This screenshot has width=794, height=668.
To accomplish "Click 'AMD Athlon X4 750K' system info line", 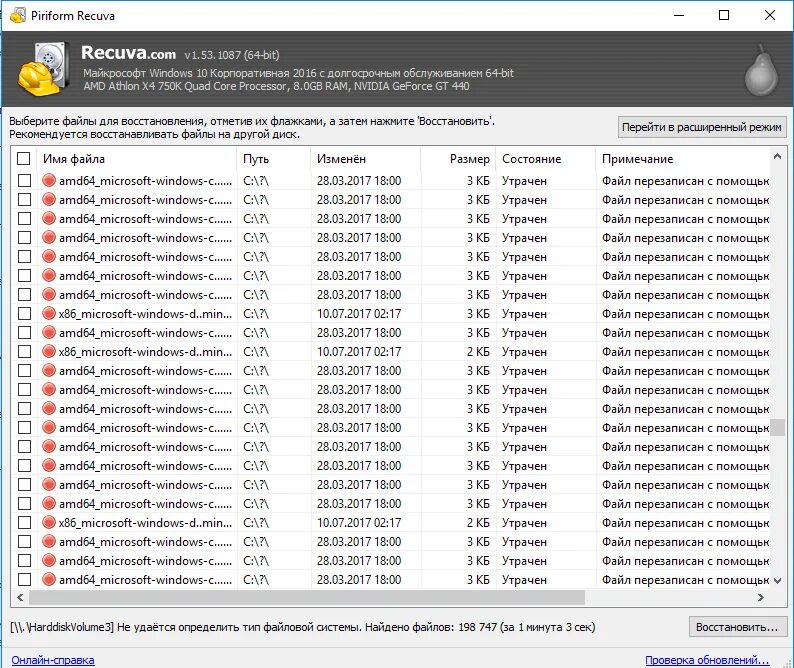I will pyautogui.click(x=276, y=86).
